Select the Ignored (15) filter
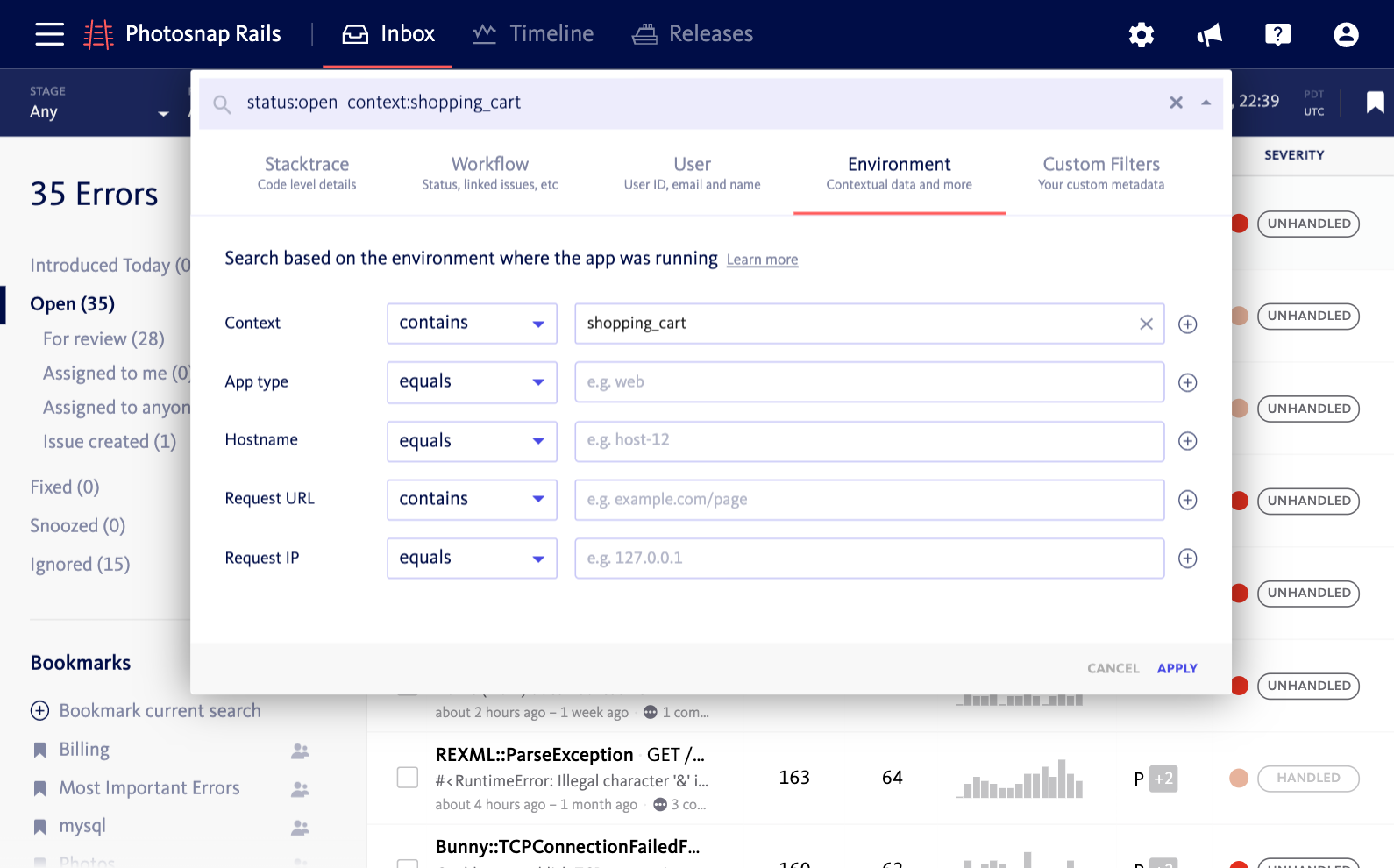1394x868 pixels. coord(80,565)
